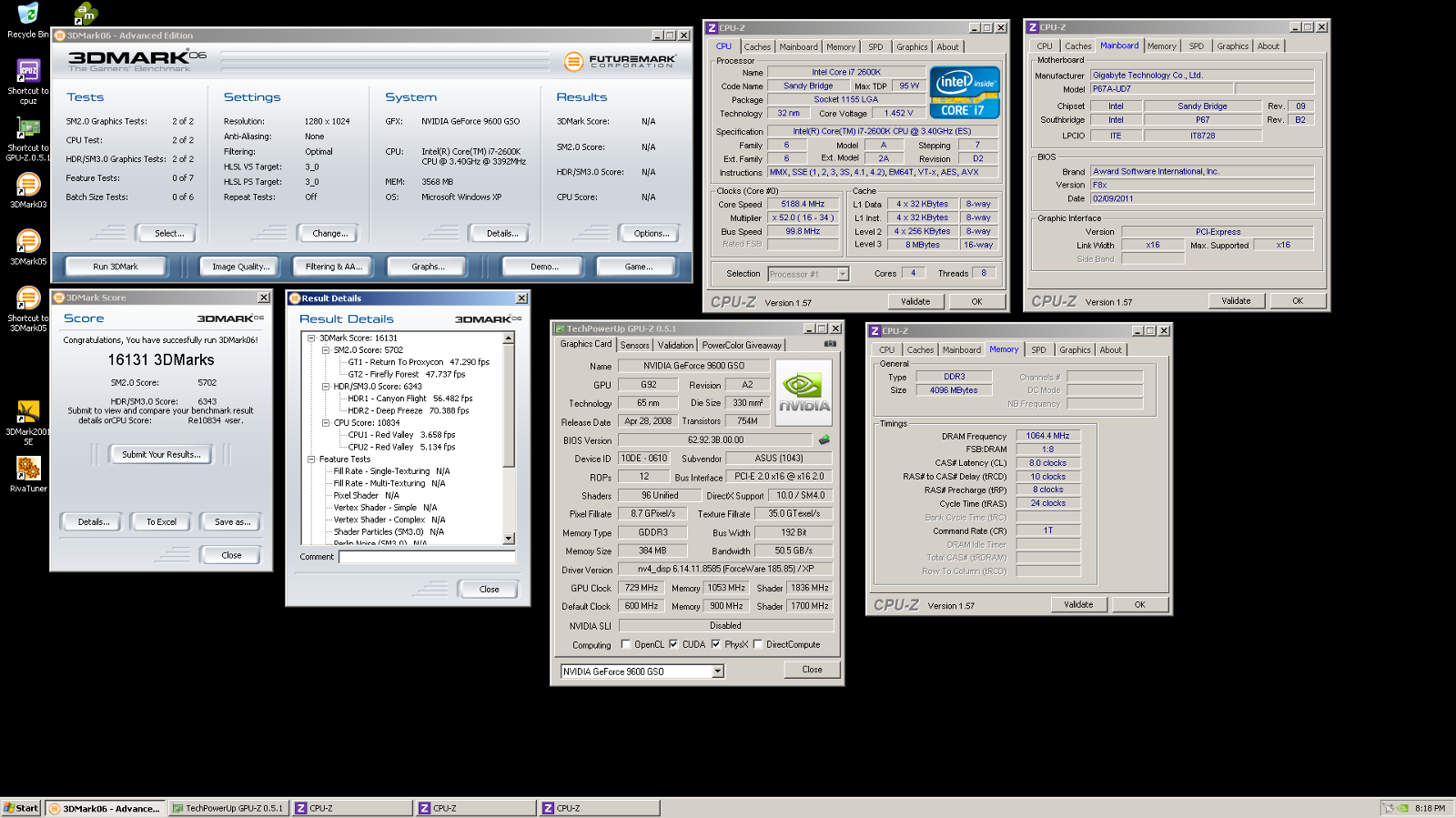Collapse the CPU Score: 10834 tree node
The height and width of the screenshot is (818, 1456).
pyautogui.click(x=326, y=422)
